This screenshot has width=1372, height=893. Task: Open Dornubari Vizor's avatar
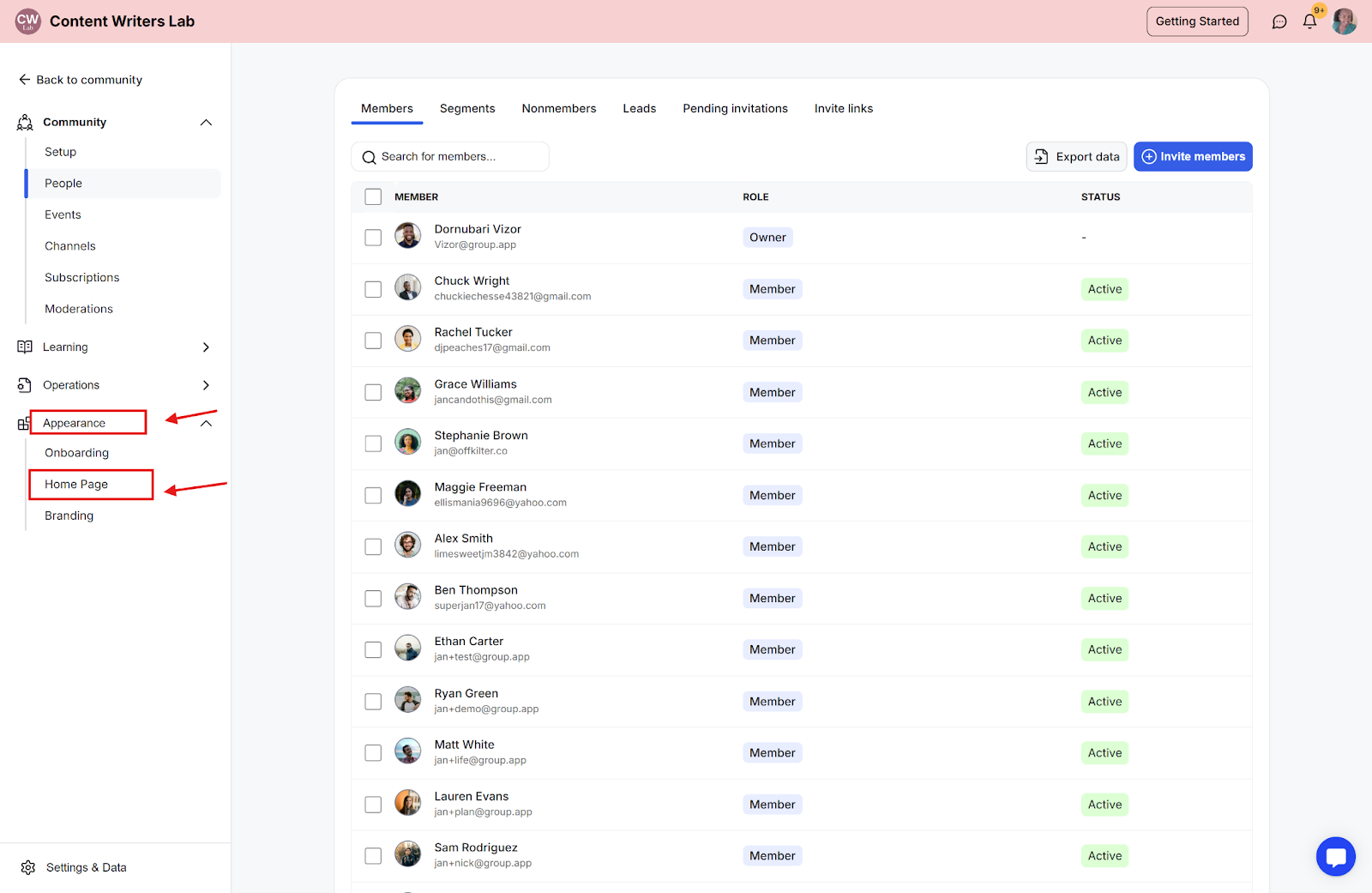tap(407, 235)
